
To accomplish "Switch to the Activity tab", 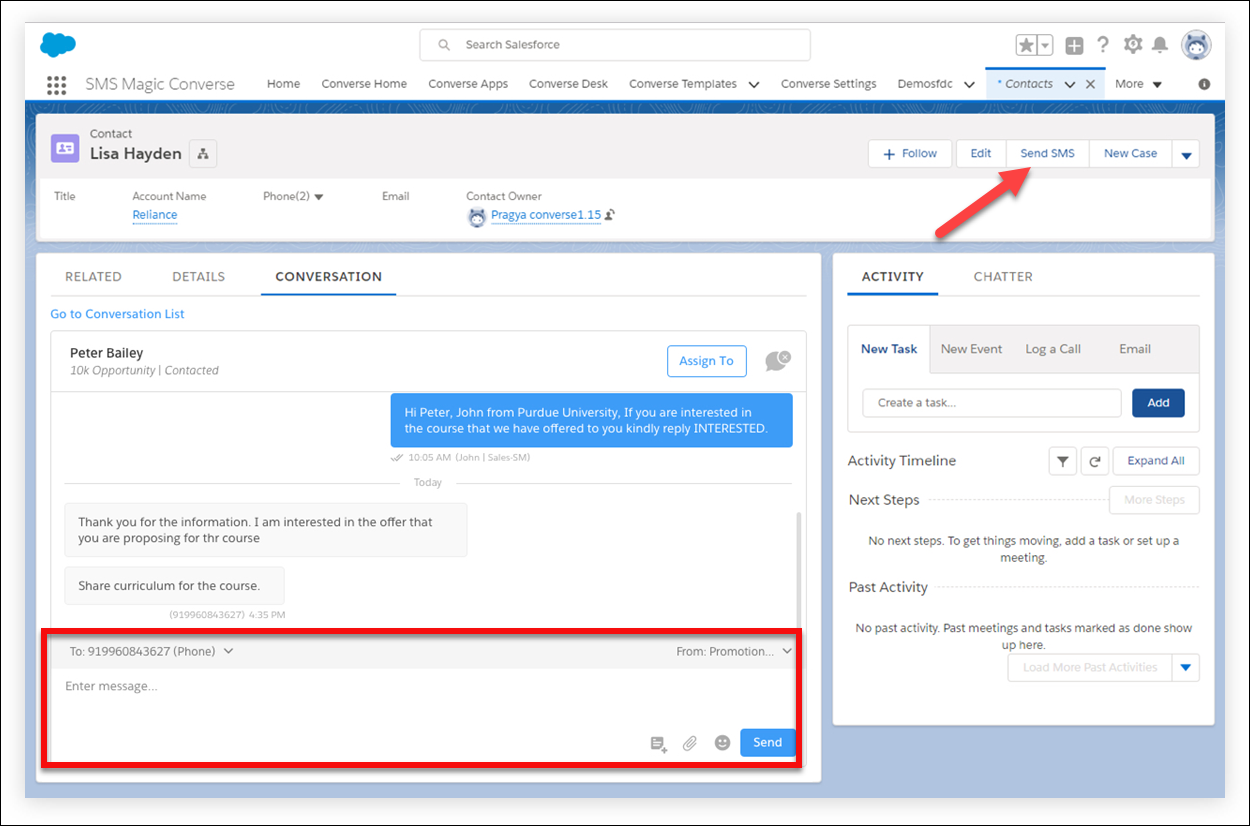I will coord(892,277).
